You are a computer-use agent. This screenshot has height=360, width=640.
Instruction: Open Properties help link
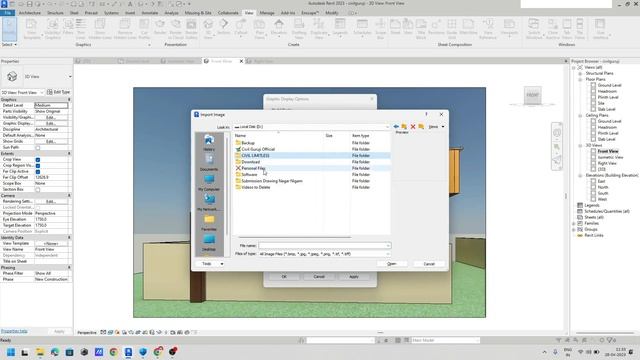(x=14, y=331)
